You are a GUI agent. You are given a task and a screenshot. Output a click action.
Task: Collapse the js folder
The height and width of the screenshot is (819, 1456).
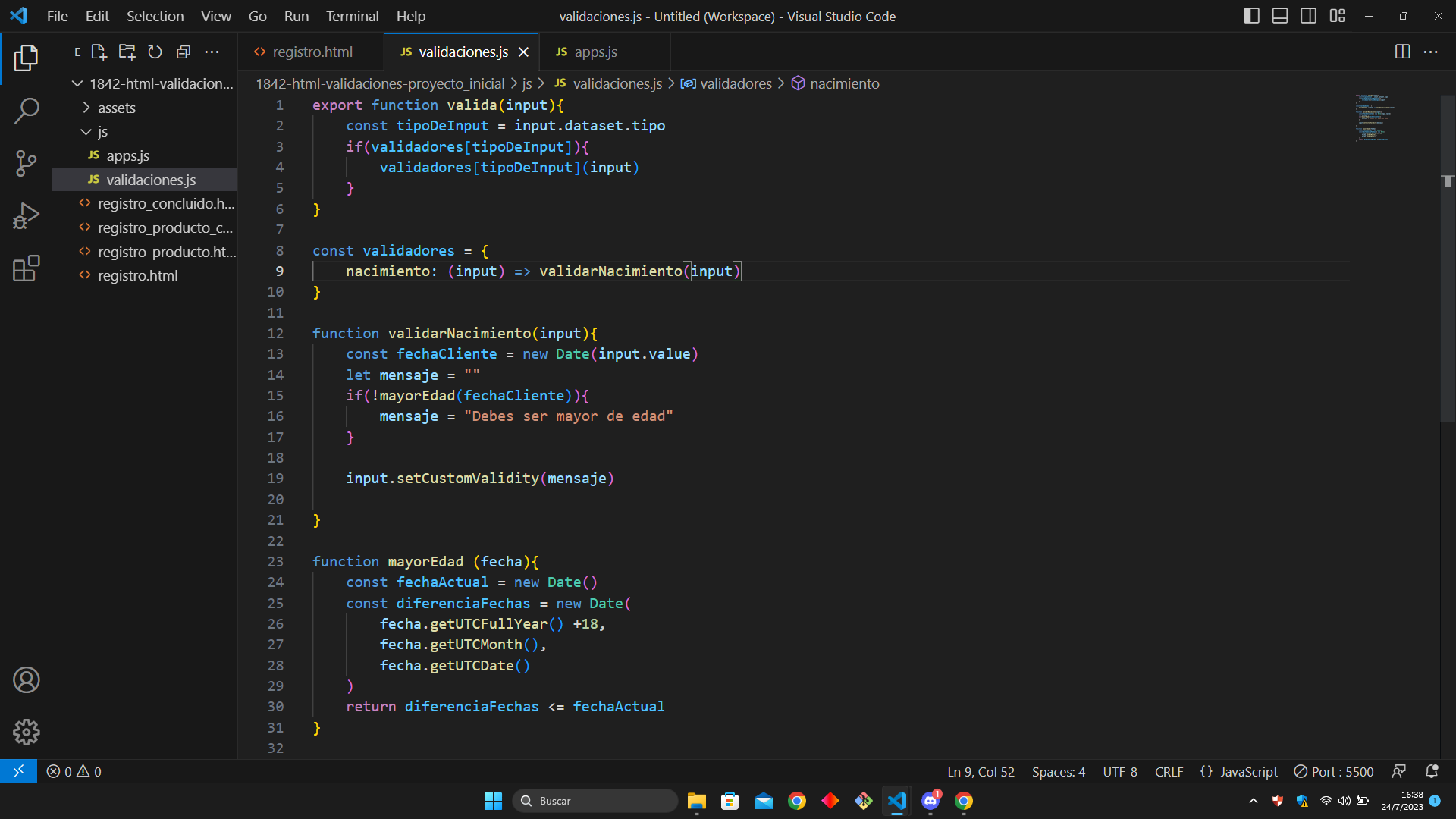145,131
